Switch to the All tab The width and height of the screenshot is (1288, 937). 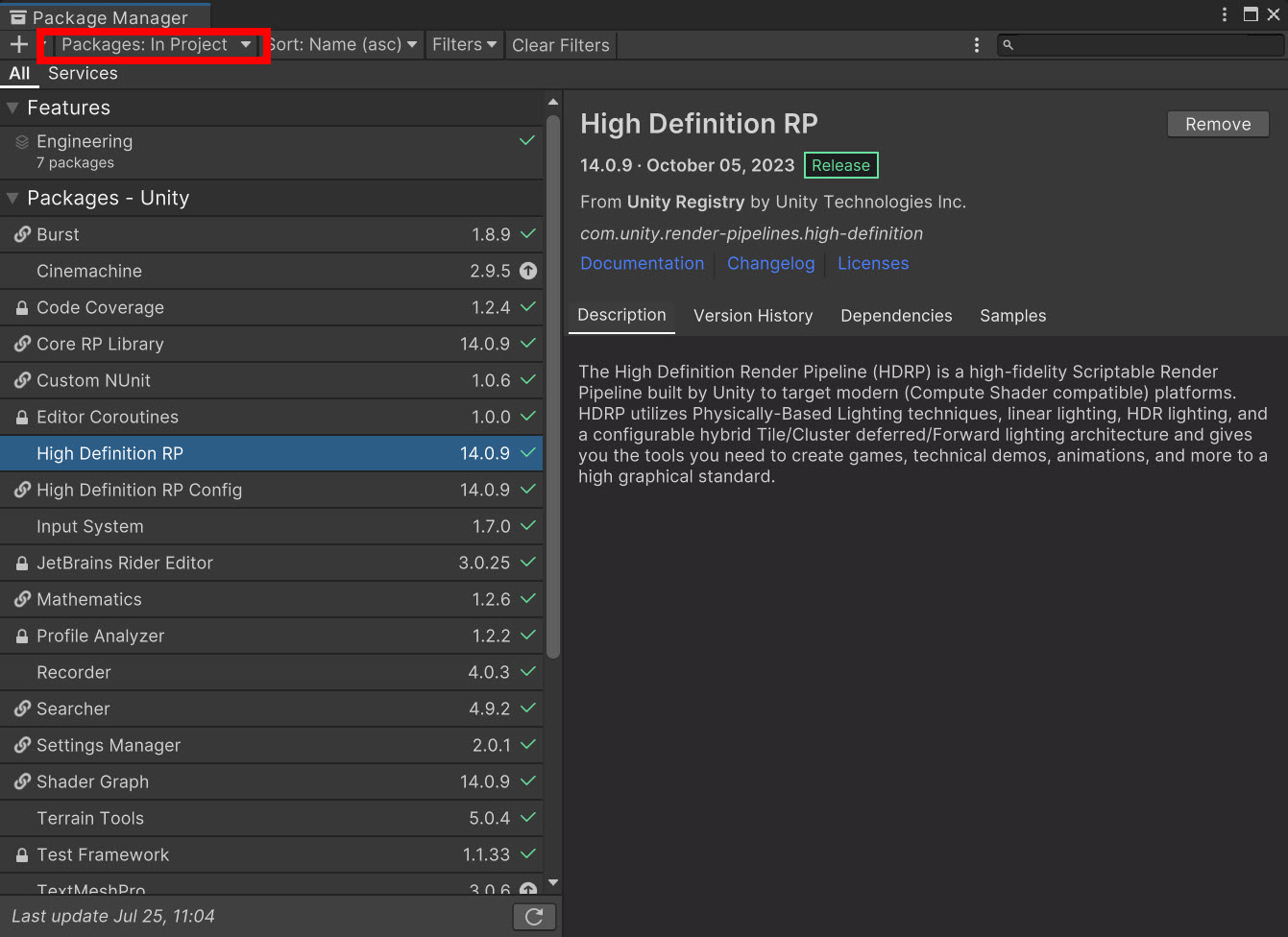[x=19, y=73]
